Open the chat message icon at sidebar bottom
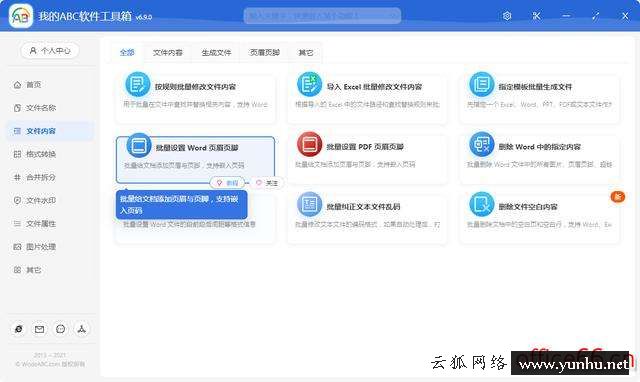This screenshot has width=640, height=382. [x=60, y=329]
